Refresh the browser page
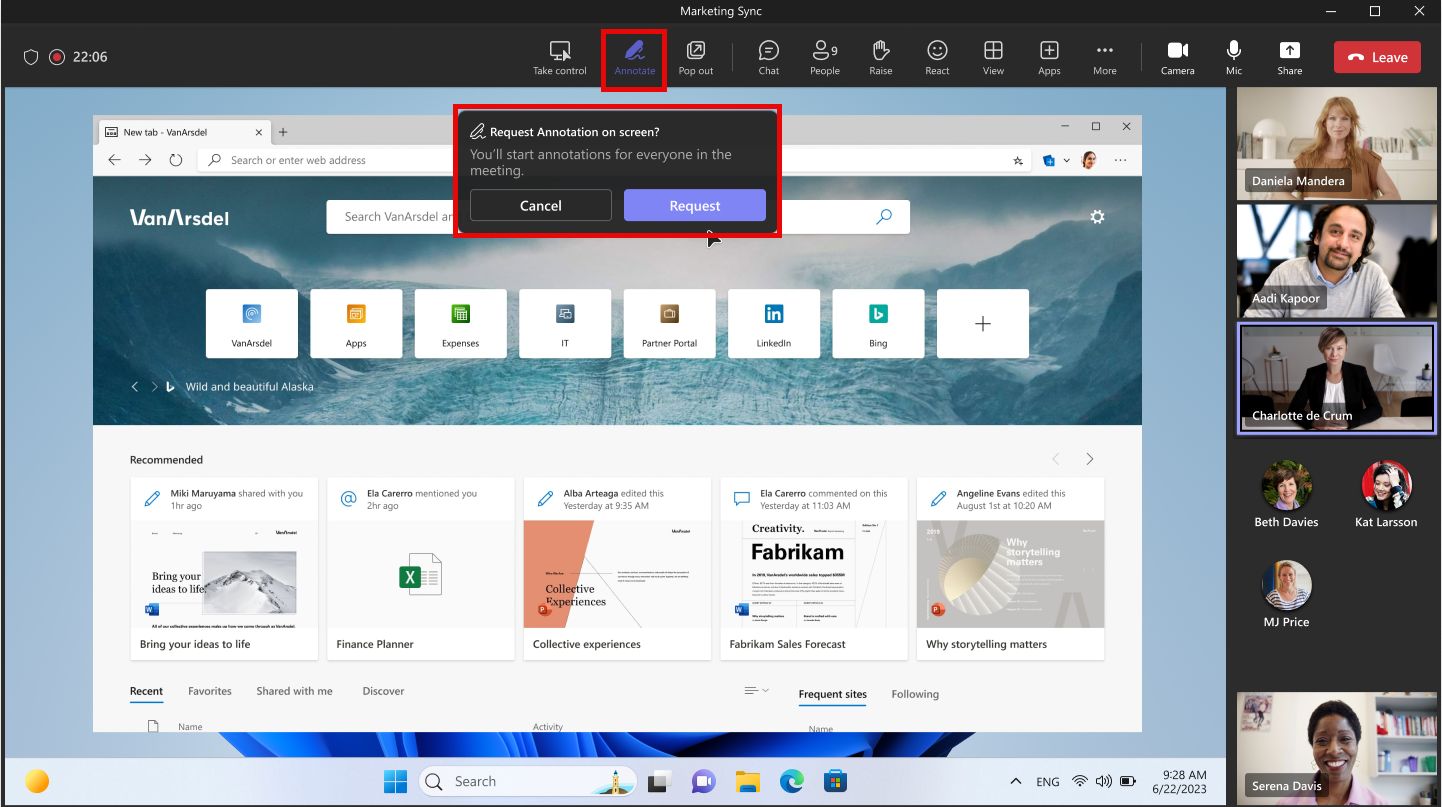Image resolution: width=1442 pixels, height=807 pixels. point(176,160)
